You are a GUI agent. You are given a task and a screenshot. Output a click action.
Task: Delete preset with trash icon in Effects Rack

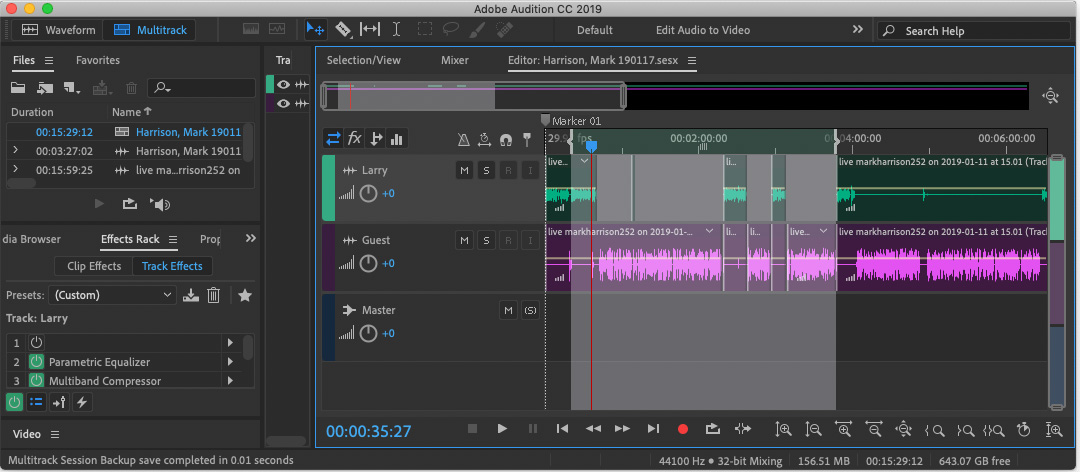tap(214, 296)
